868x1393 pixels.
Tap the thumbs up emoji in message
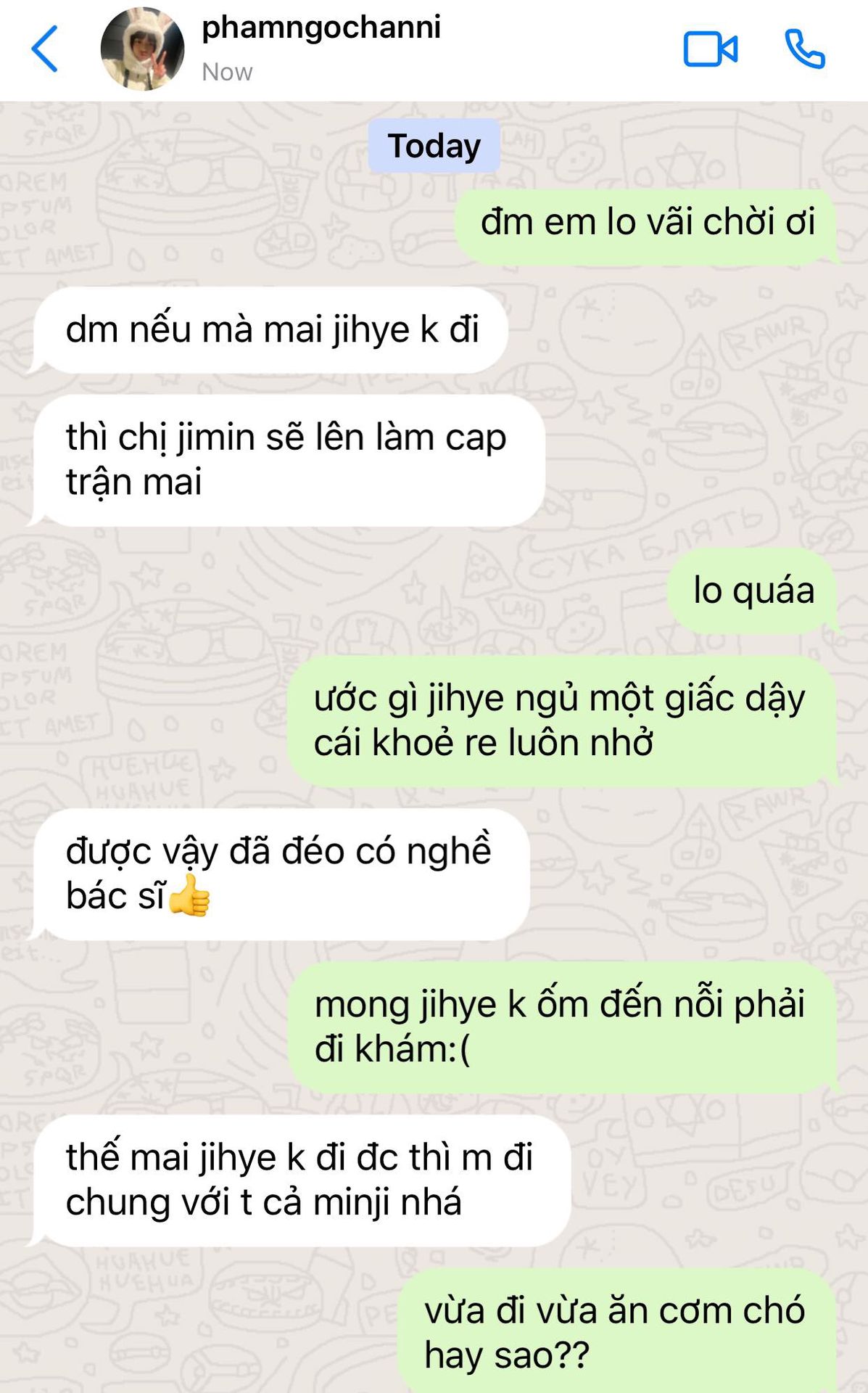[189, 896]
